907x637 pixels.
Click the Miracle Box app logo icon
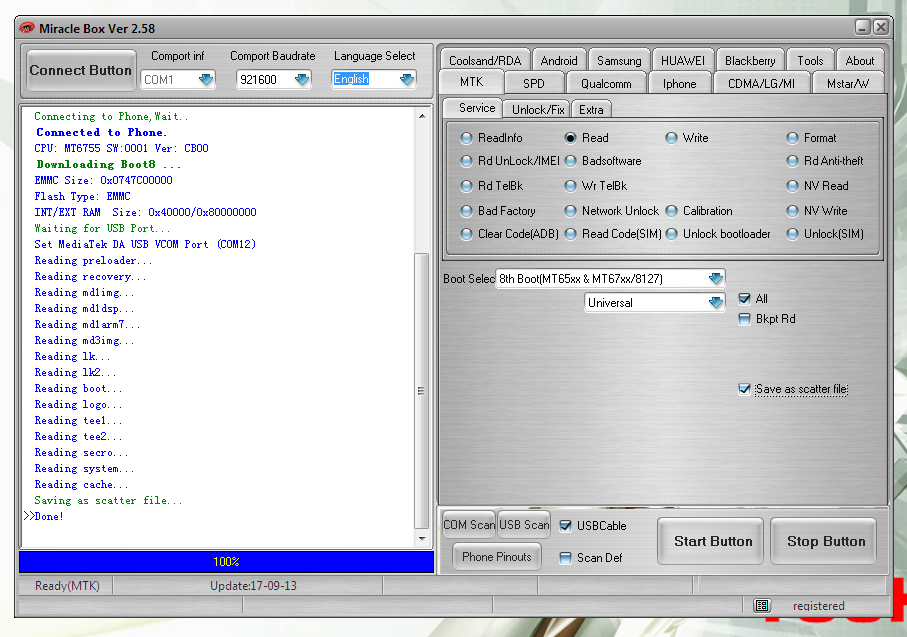(x=27, y=27)
